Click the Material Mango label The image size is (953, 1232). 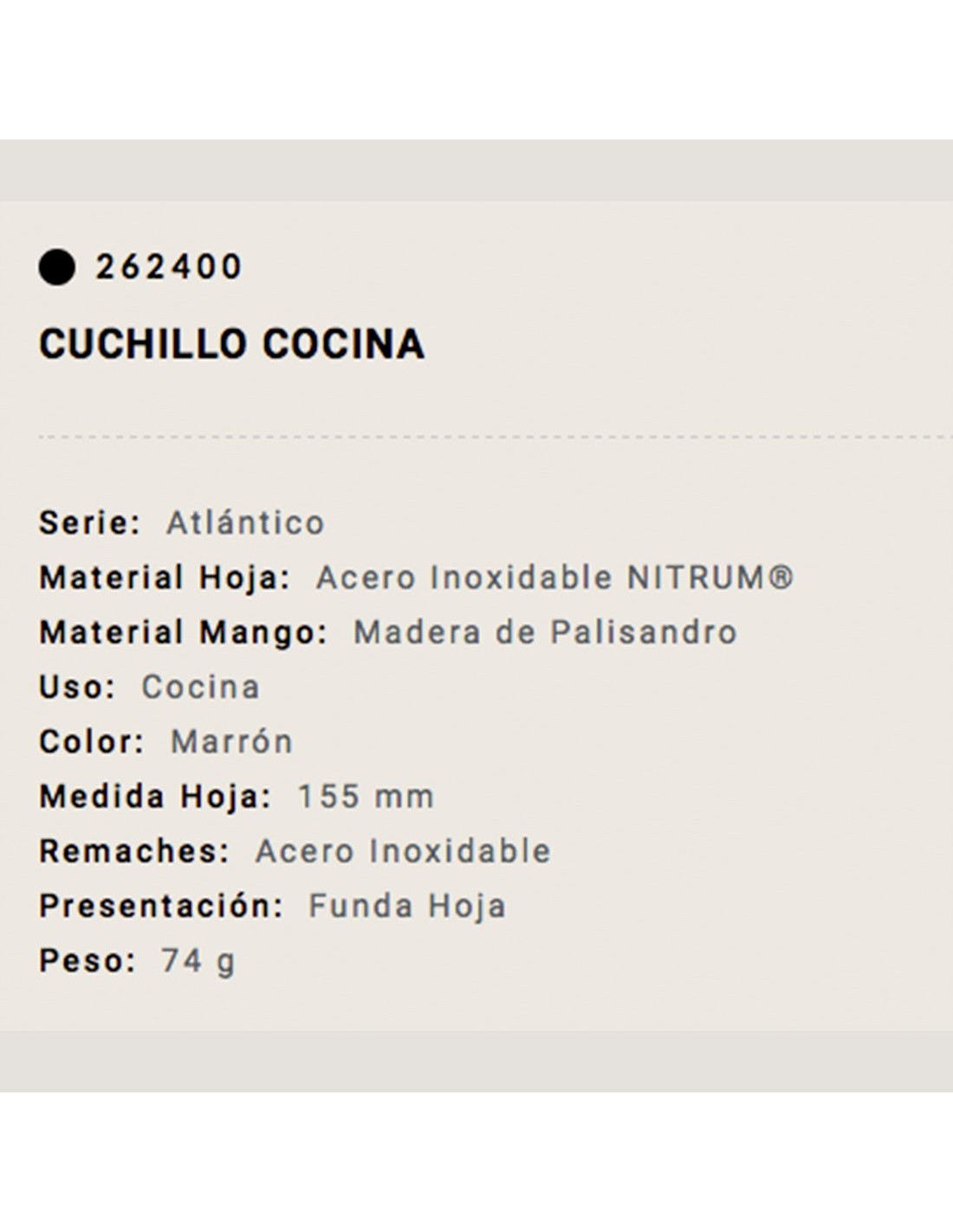point(184,632)
